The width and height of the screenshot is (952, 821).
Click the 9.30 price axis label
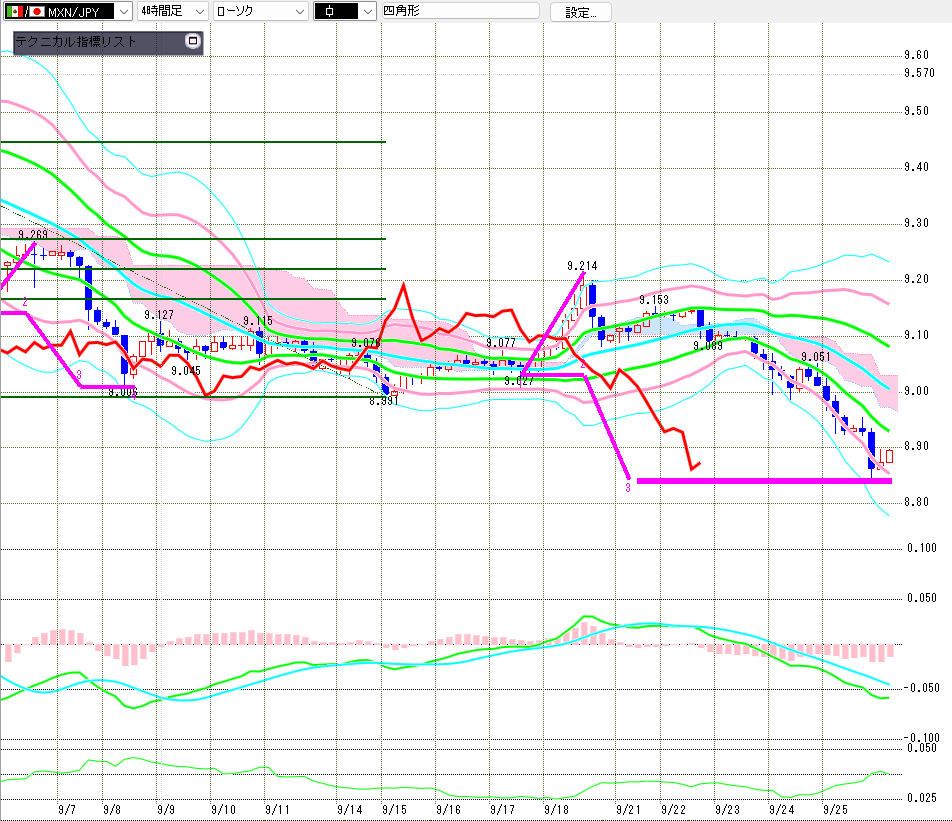click(916, 223)
